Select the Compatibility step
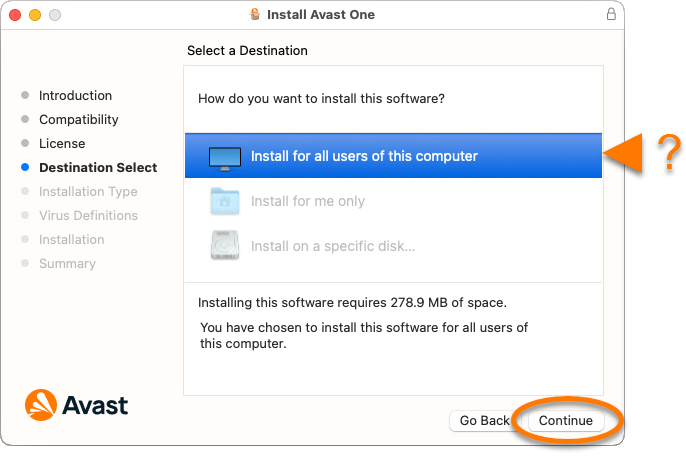Viewport: 686px width, 456px height. coord(79,119)
